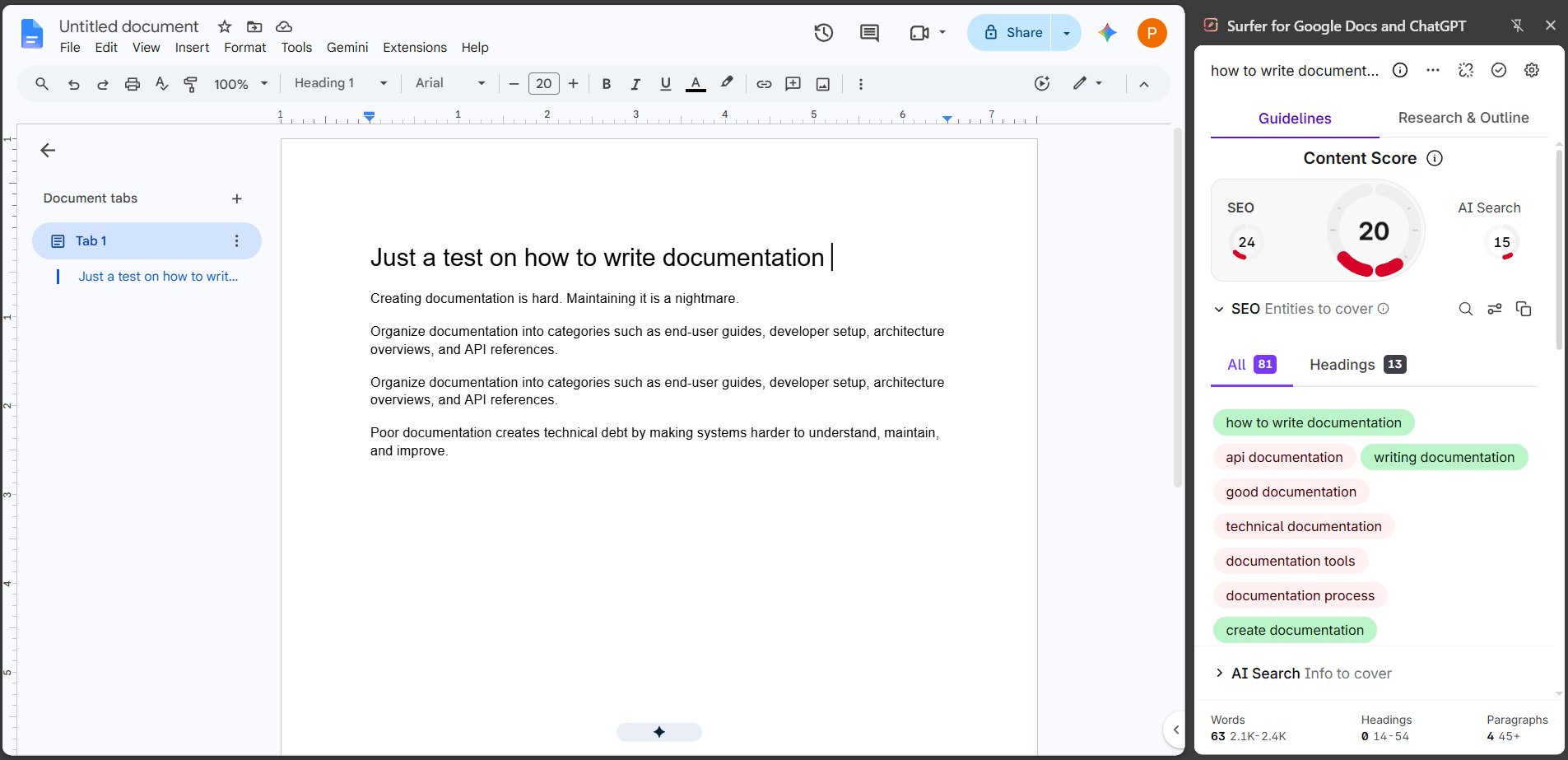Screen dimensions: 1568x760
Task: Open the Share options dropdown arrow
Action: tap(1067, 33)
